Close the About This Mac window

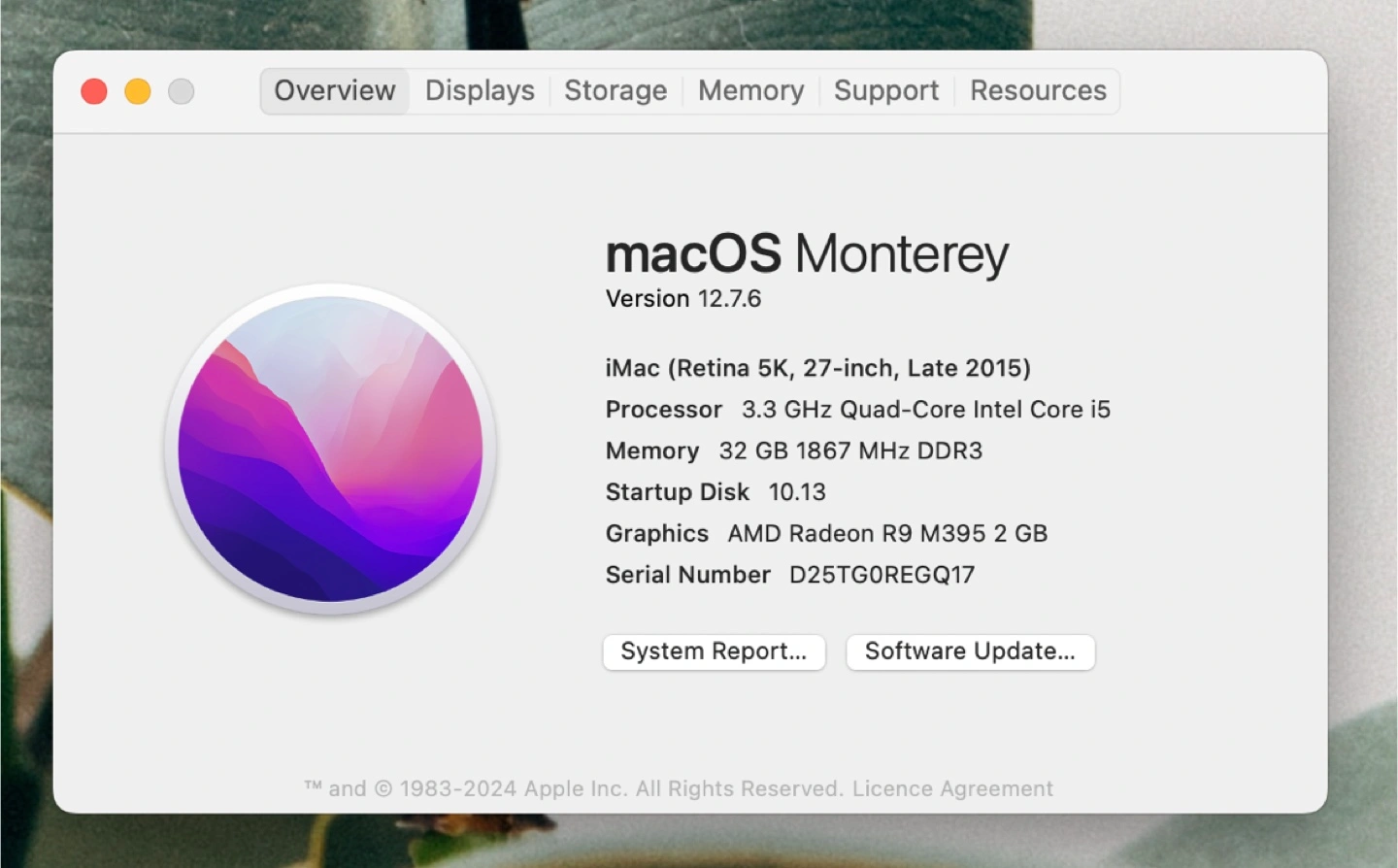94,91
